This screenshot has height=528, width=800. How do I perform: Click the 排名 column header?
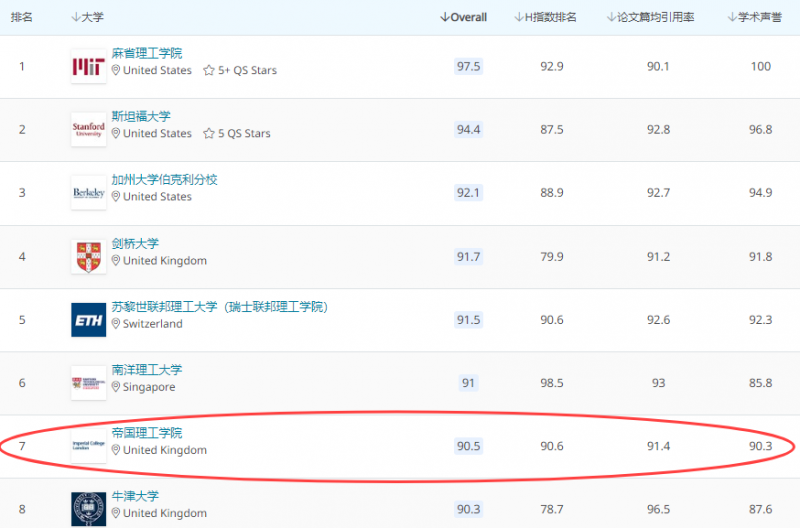click(22, 17)
